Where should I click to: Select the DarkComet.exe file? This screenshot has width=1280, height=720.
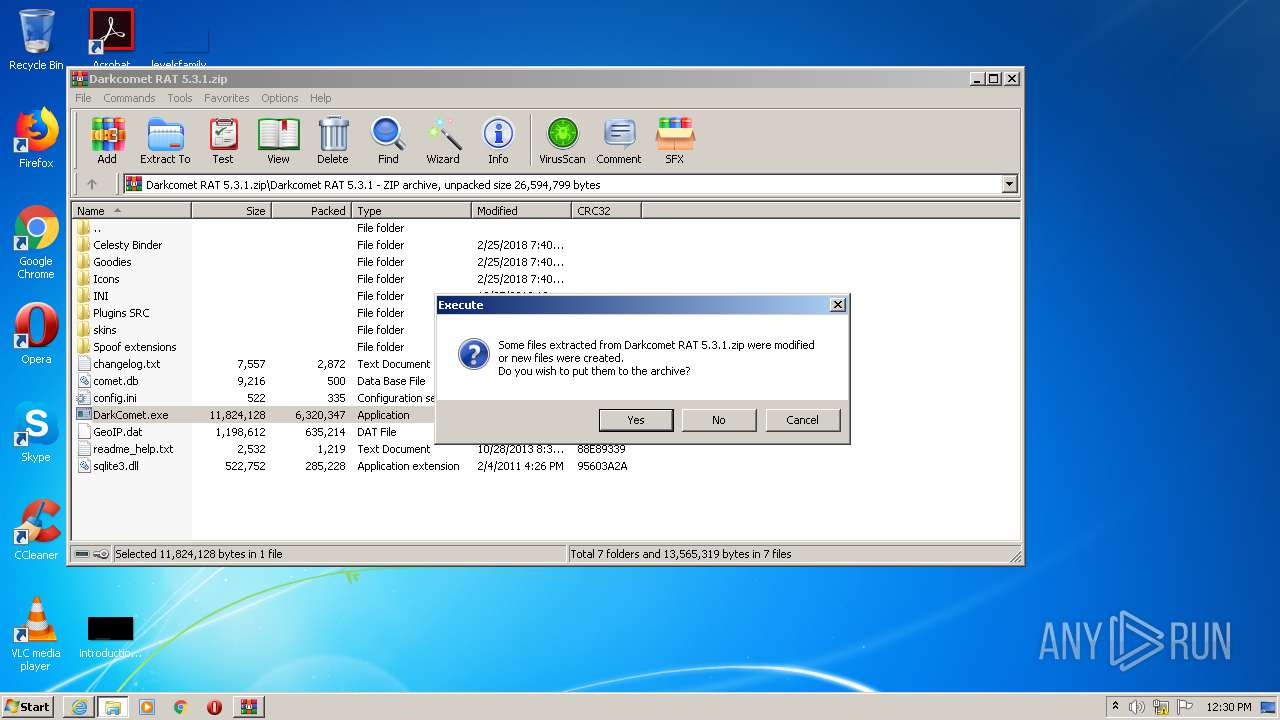click(130, 415)
